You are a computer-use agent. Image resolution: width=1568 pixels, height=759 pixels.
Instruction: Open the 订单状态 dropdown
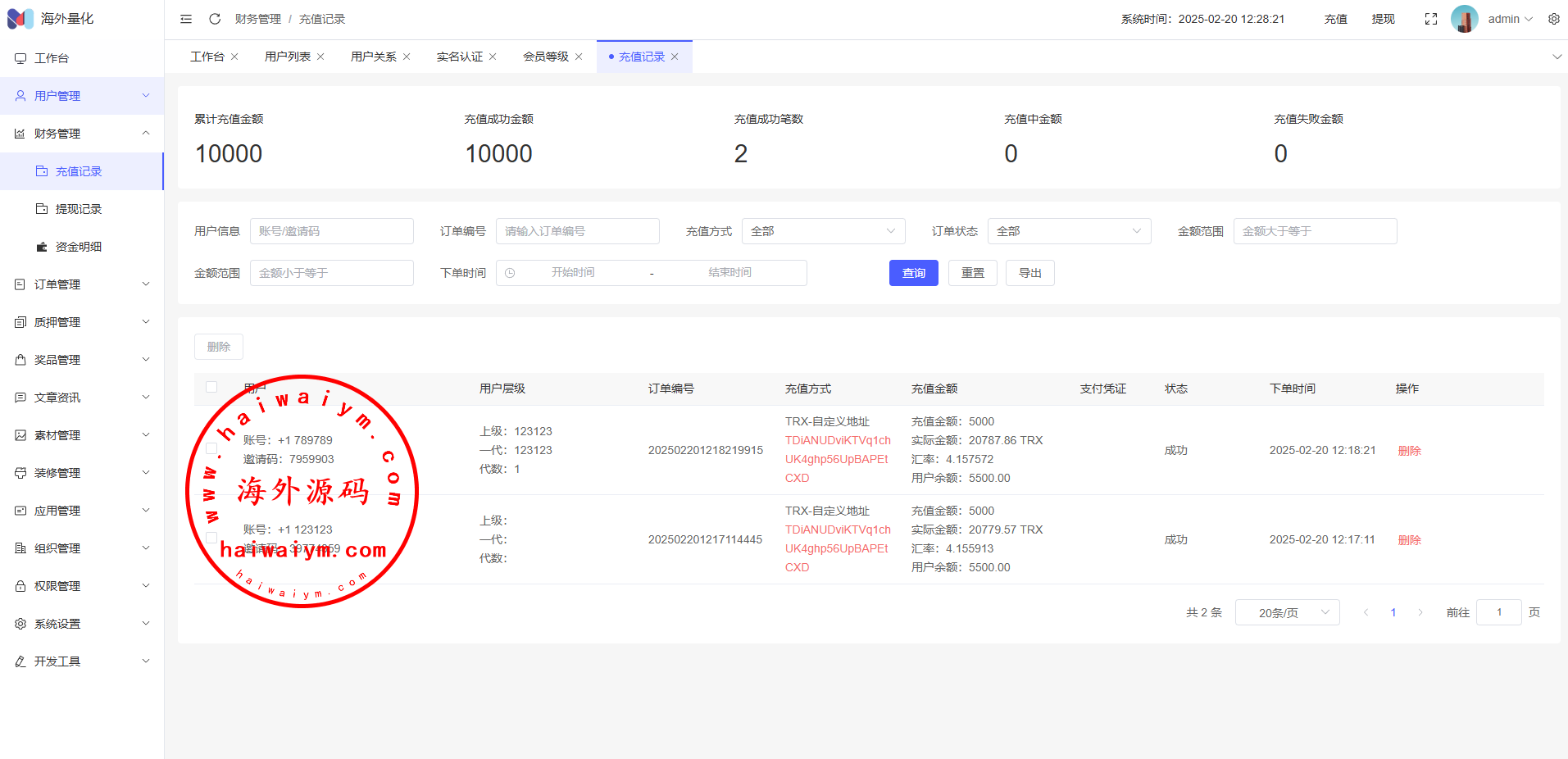(x=1069, y=231)
